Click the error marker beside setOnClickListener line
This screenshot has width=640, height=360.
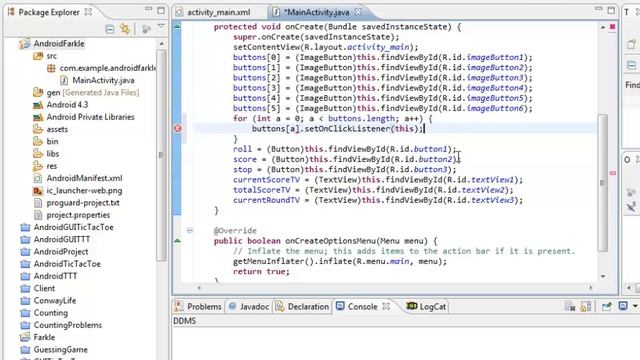click(x=178, y=129)
